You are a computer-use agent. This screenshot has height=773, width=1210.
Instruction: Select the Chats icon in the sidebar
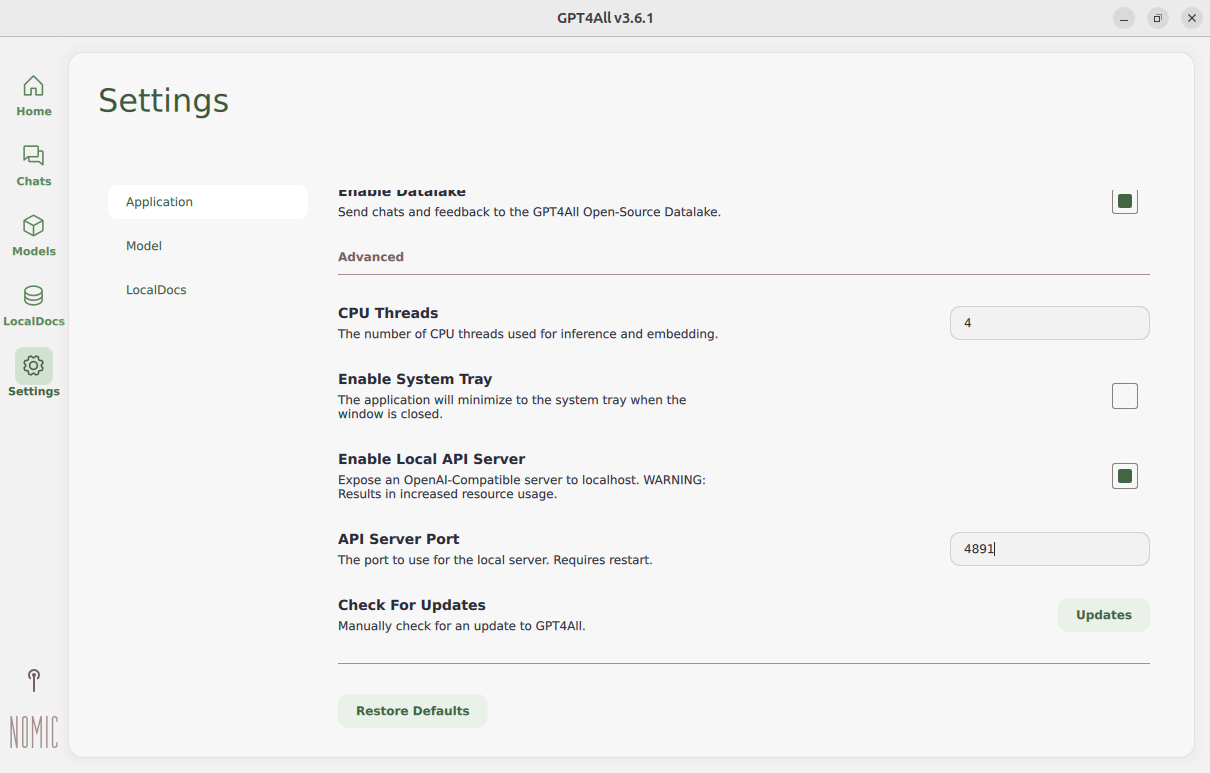pos(33,165)
